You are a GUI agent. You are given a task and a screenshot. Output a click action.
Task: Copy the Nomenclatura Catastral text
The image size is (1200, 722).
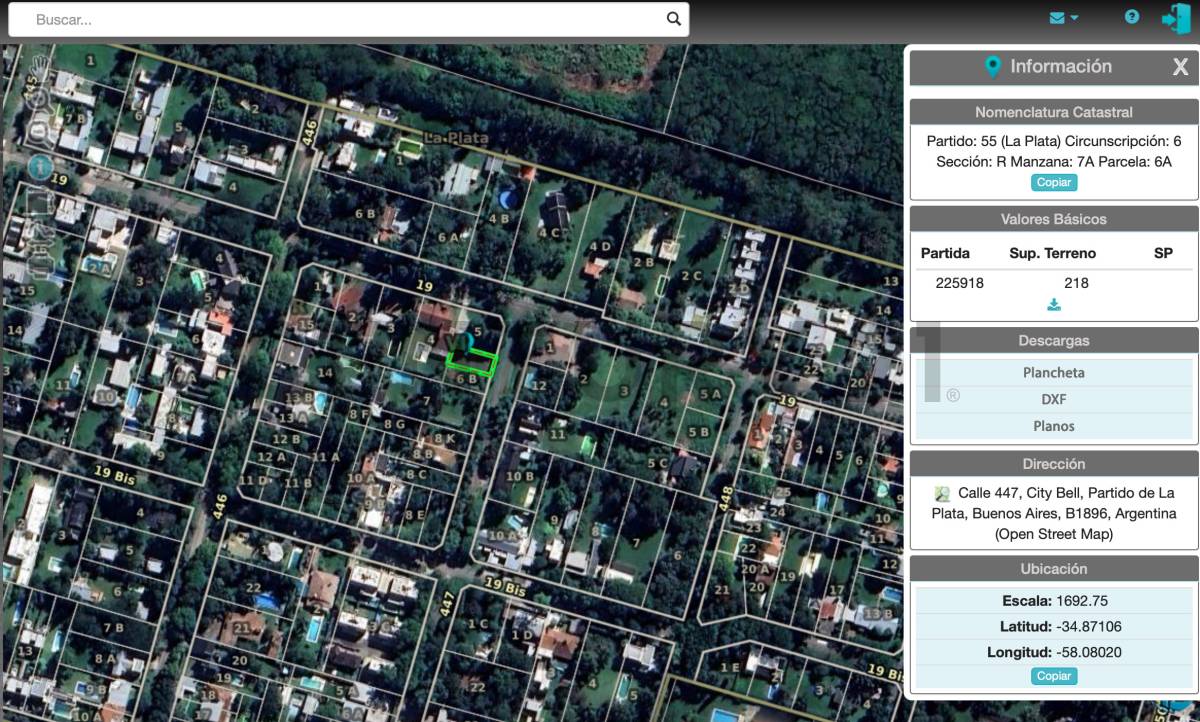[x=1054, y=183]
